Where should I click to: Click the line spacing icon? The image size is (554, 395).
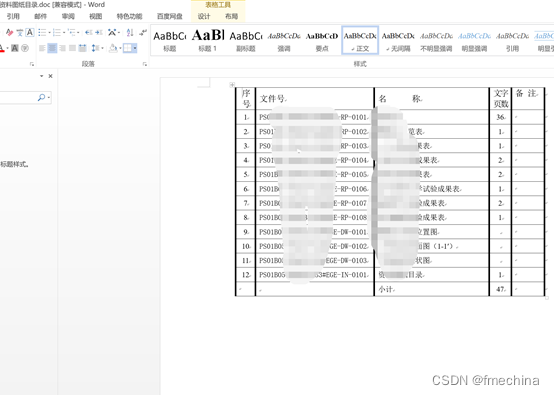click(95, 48)
